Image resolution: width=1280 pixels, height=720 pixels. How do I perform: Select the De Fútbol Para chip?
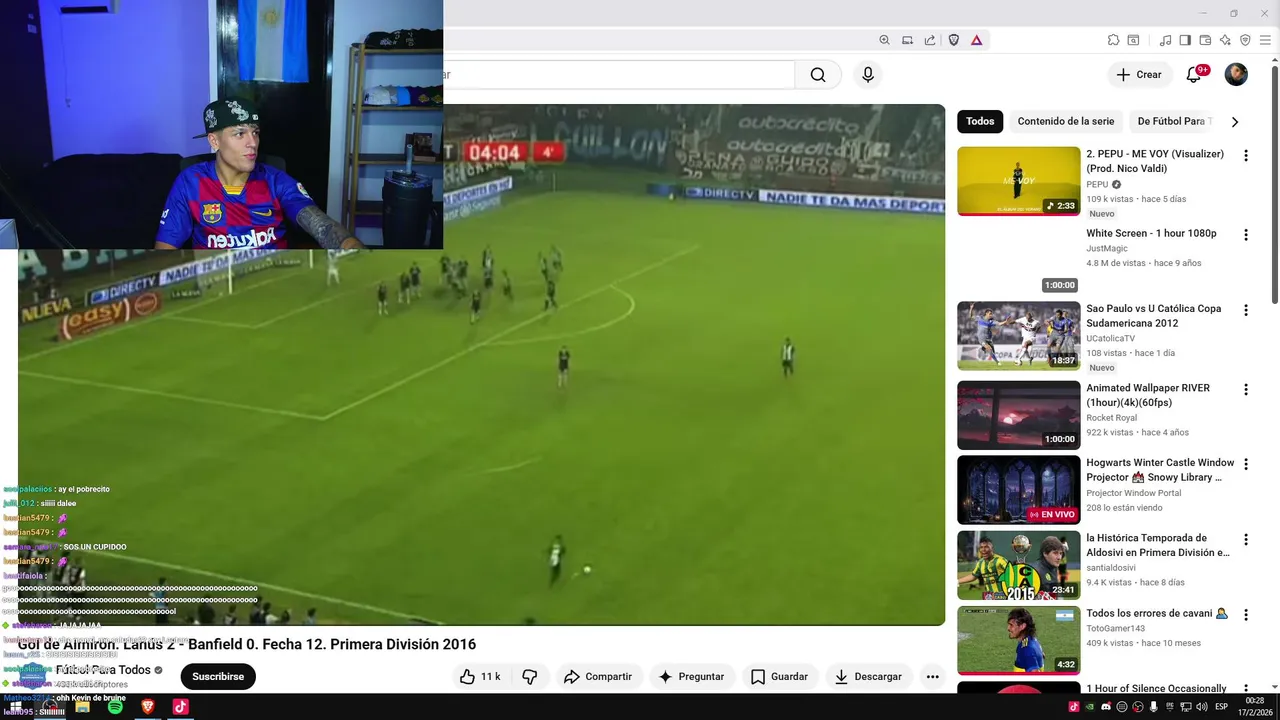1171,121
